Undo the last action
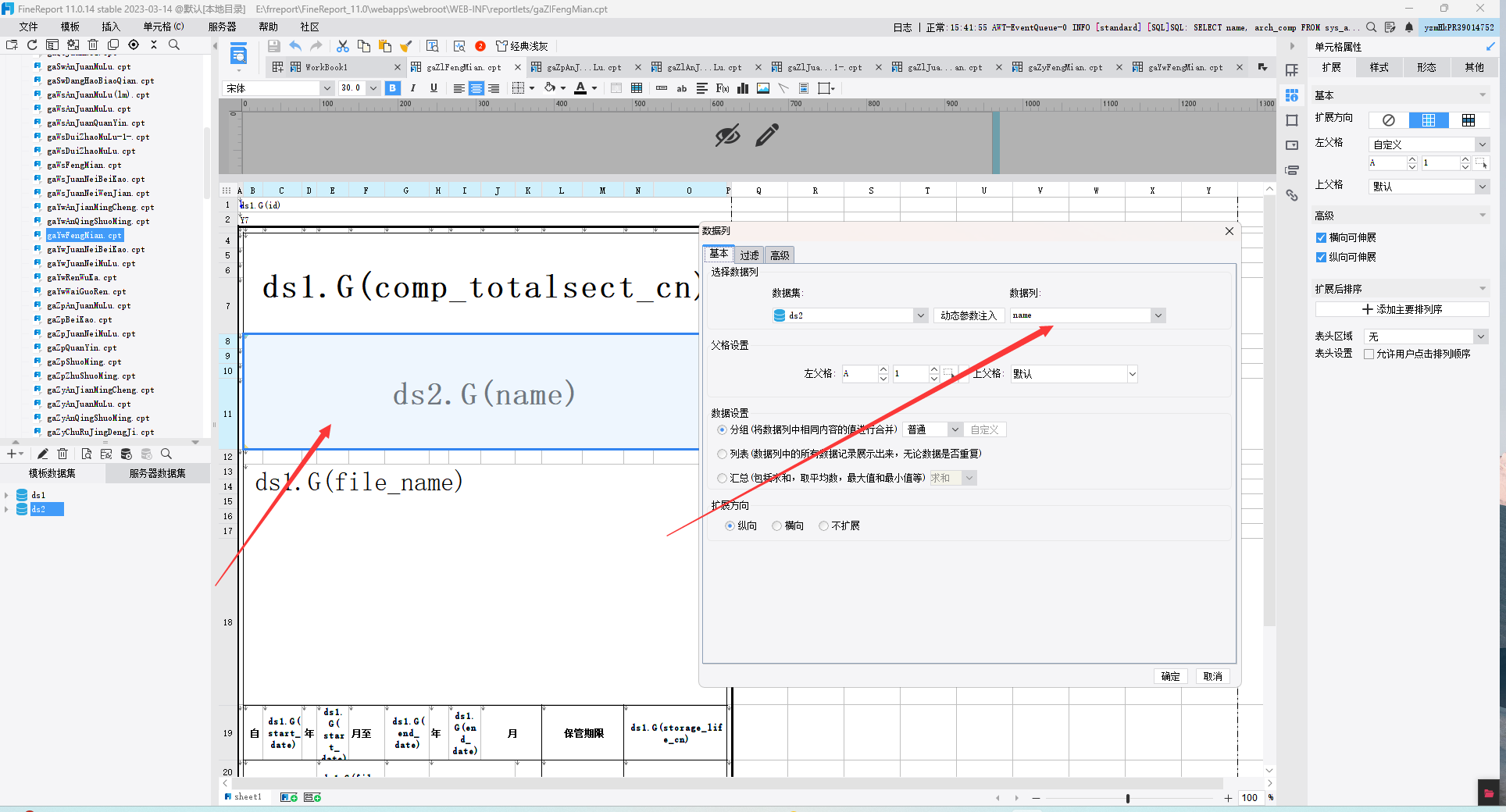Screen dimensions: 1506x812 pos(295,46)
